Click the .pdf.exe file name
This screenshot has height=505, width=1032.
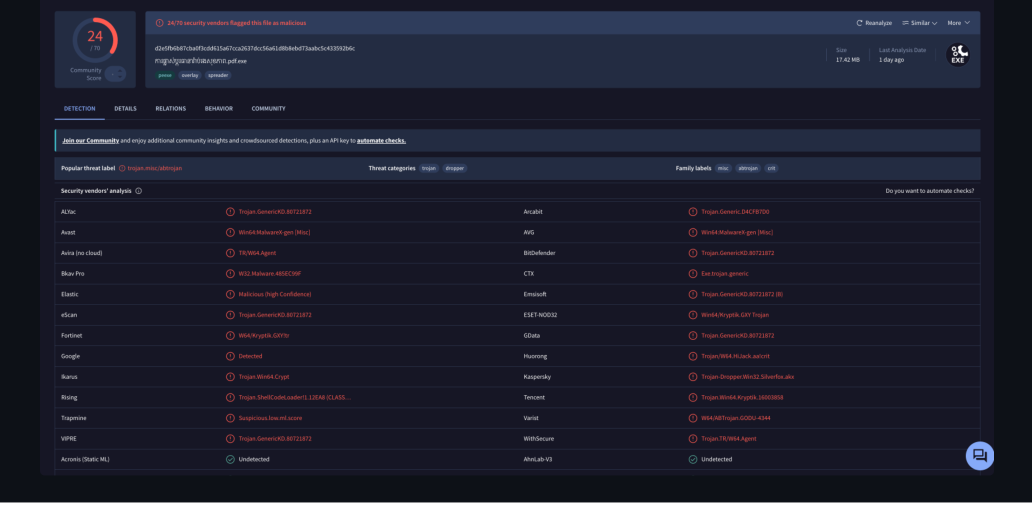coord(201,61)
